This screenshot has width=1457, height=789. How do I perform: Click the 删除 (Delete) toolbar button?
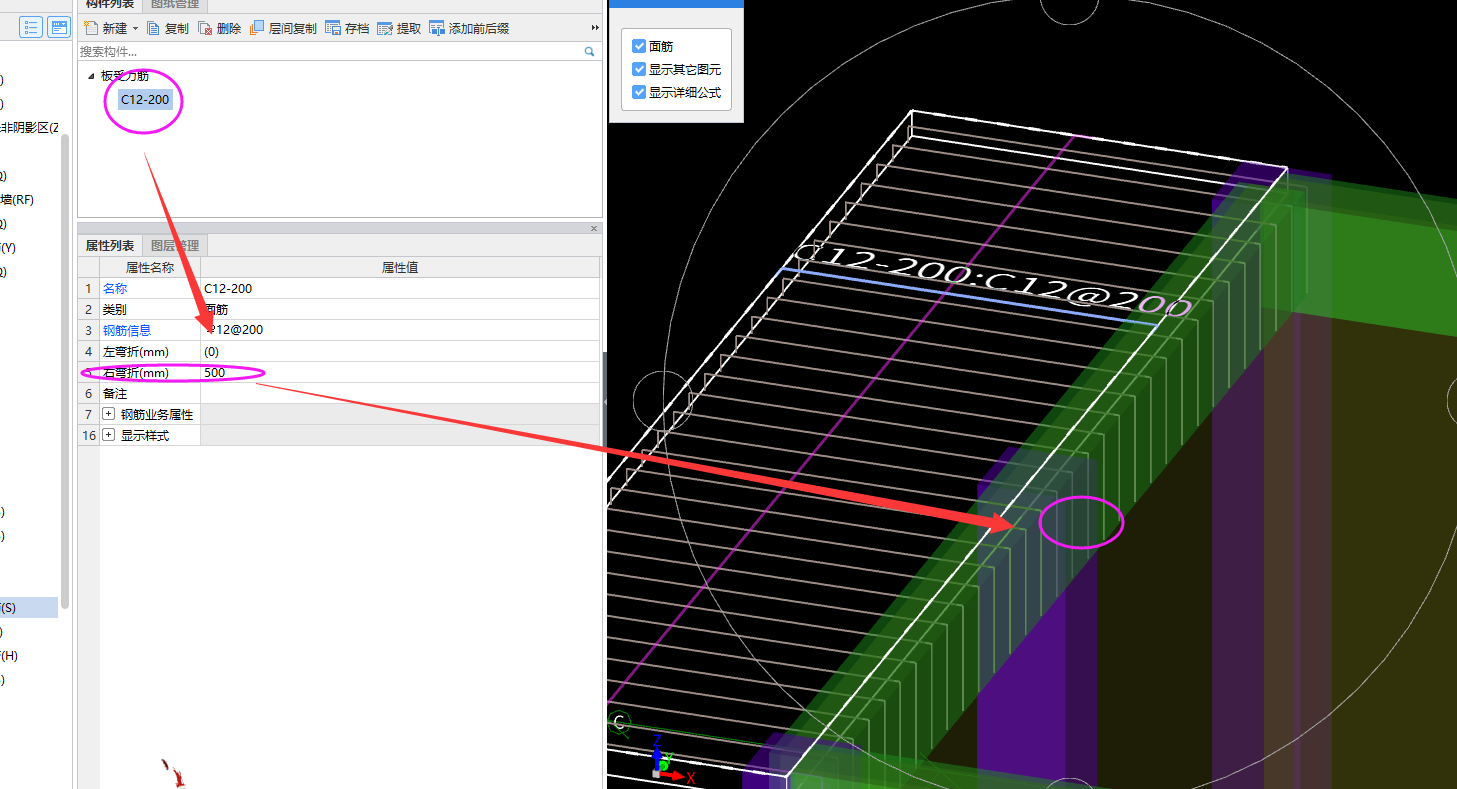coord(220,28)
